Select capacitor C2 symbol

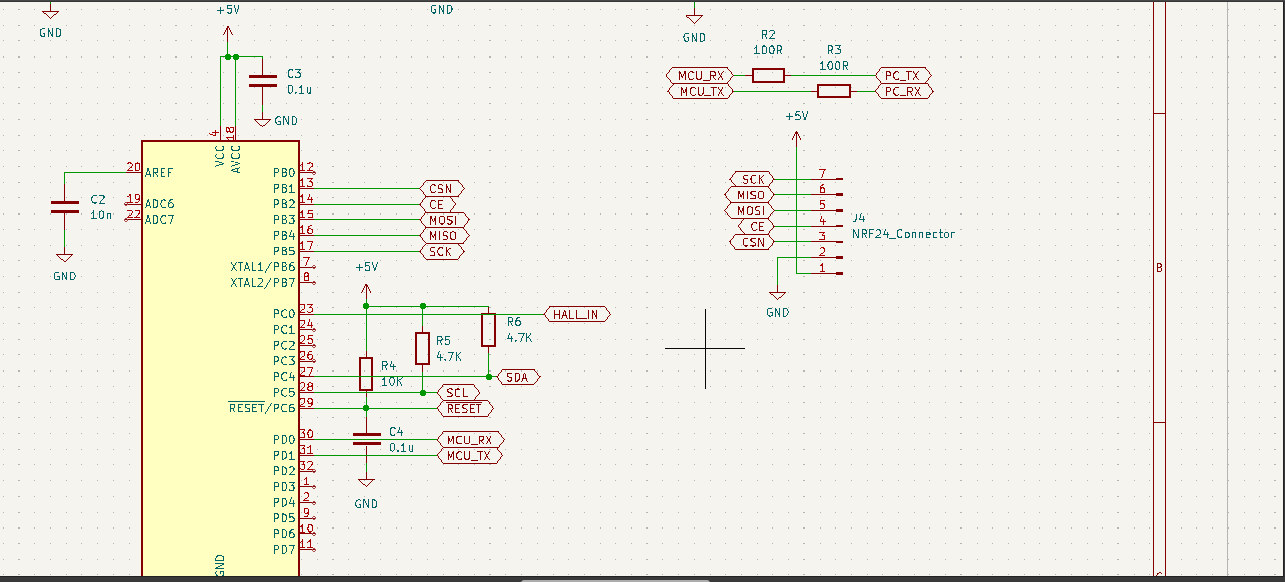pyautogui.click(x=64, y=207)
